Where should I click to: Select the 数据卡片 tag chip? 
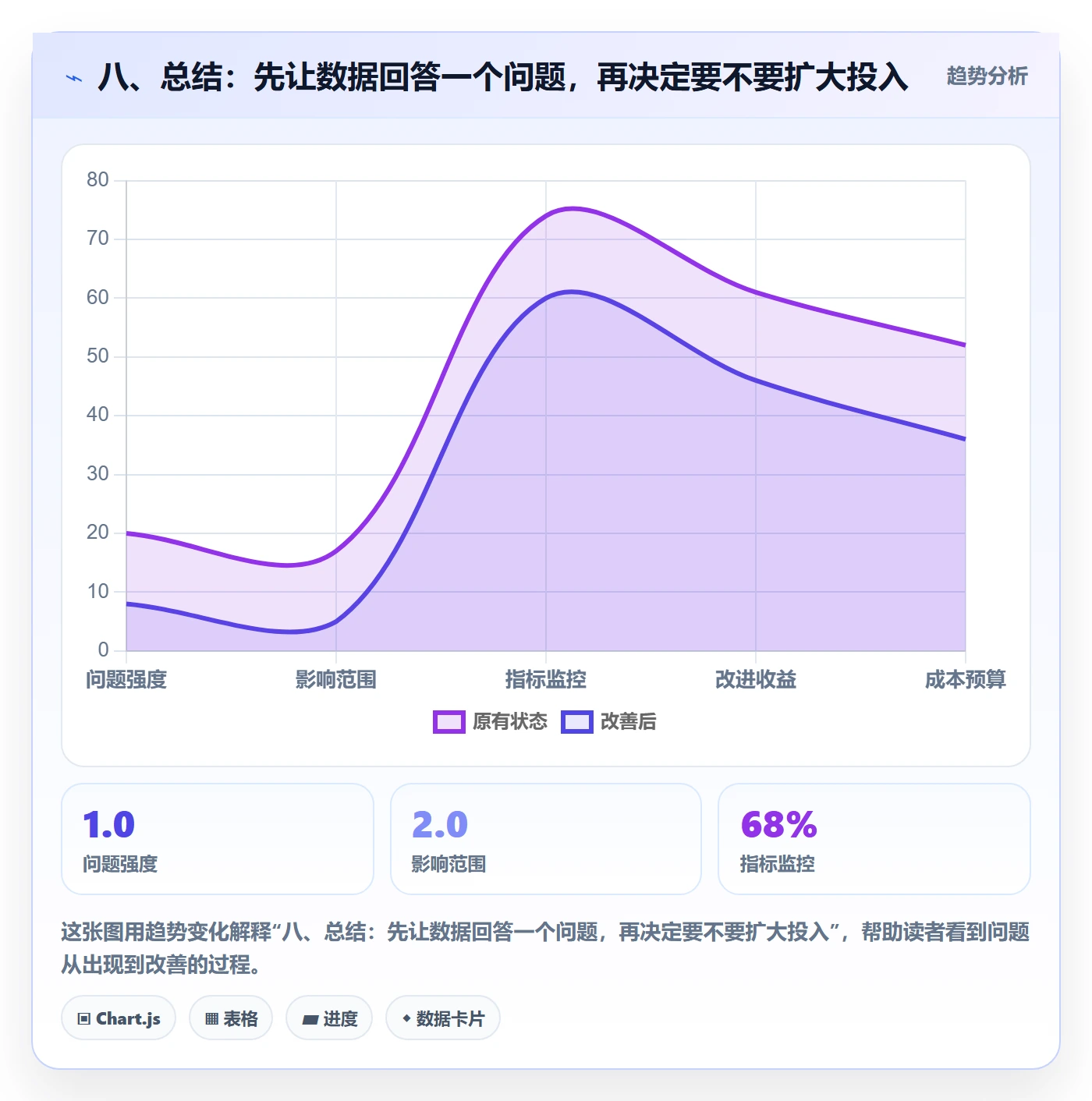click(443, 1018)
